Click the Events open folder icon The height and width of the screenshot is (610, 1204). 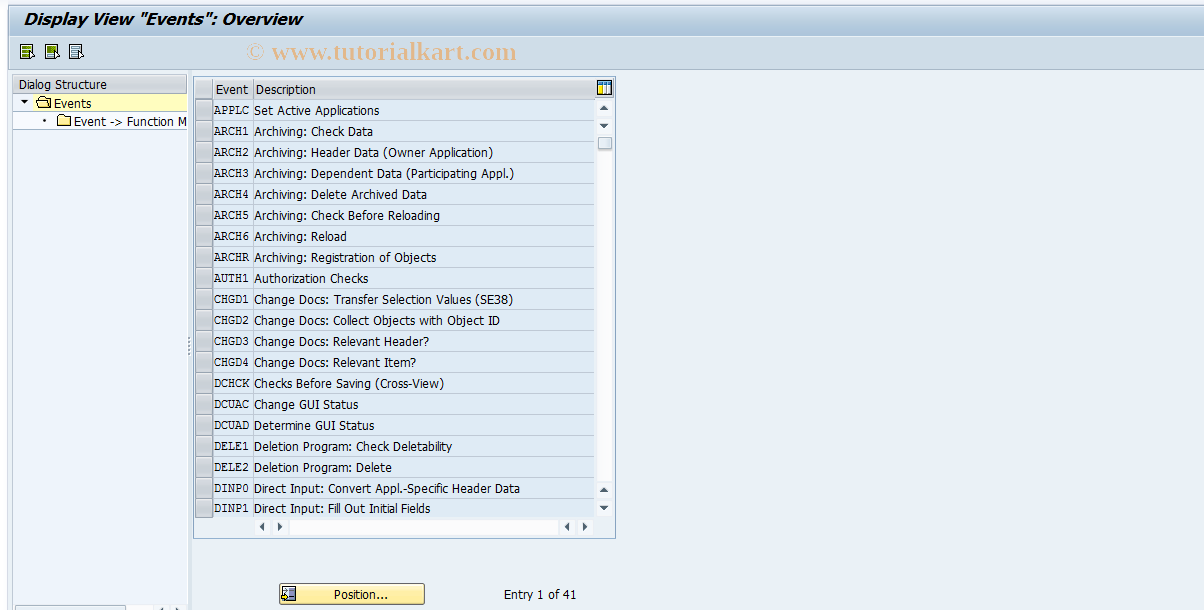[44, 103]
